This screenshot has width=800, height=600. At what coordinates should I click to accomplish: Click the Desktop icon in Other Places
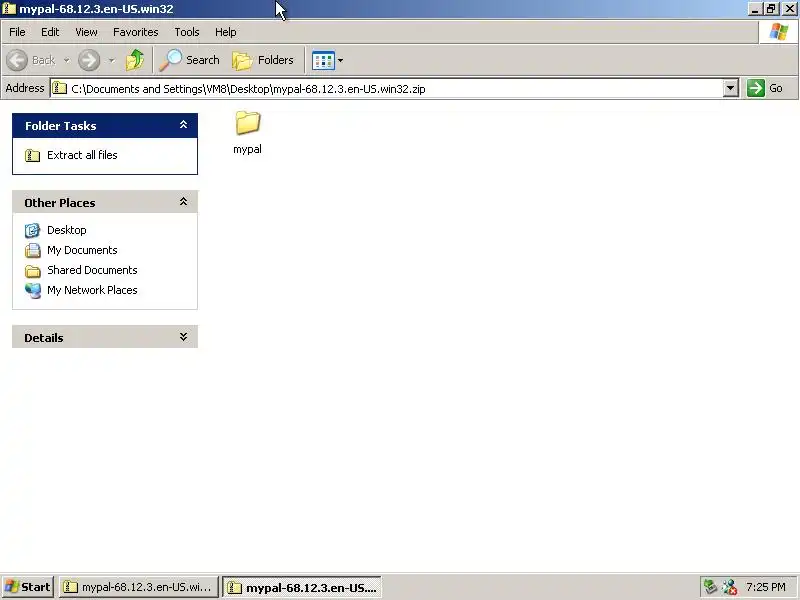pyautogui.click(x=33, y=231)
